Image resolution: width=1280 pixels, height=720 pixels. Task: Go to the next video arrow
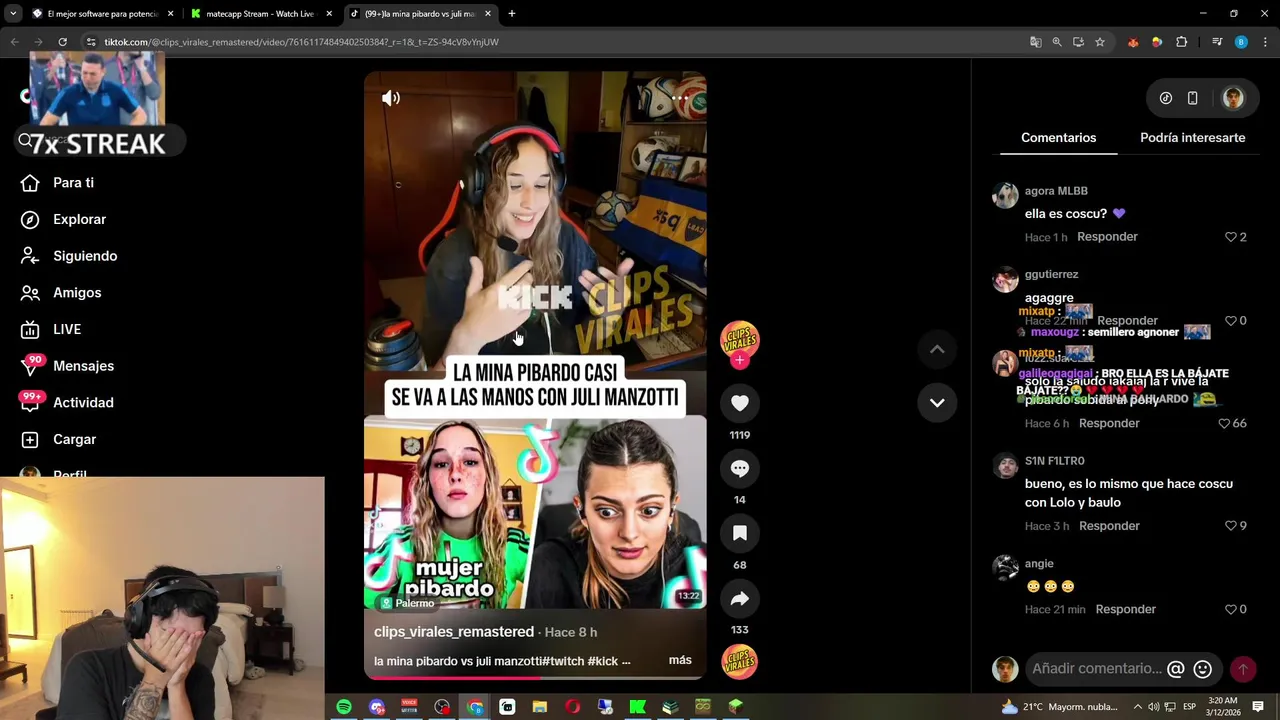[937, 402]
